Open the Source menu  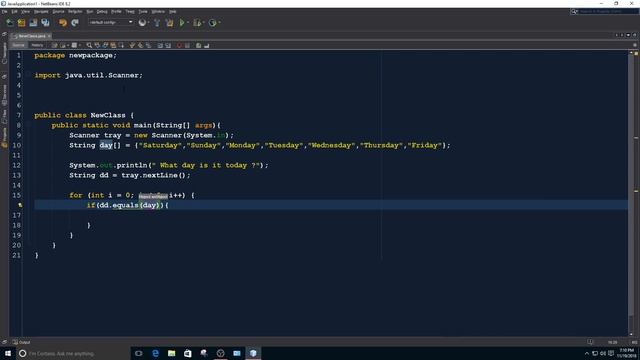tap(58, 11)
